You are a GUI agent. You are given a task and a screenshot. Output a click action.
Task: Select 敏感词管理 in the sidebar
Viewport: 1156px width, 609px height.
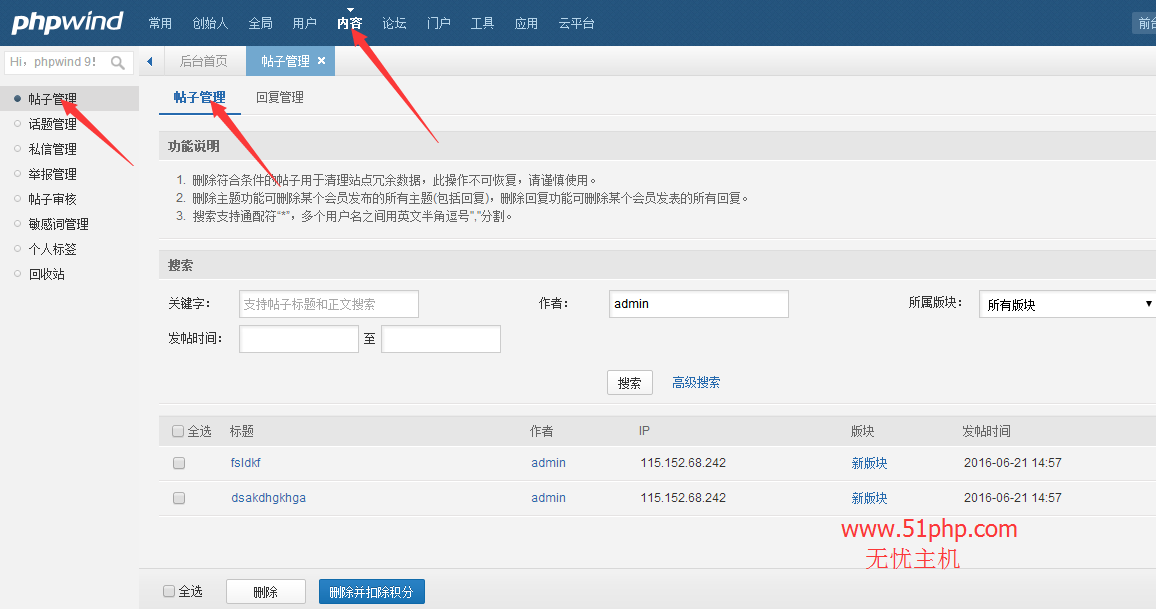click(x=58, y=224)
